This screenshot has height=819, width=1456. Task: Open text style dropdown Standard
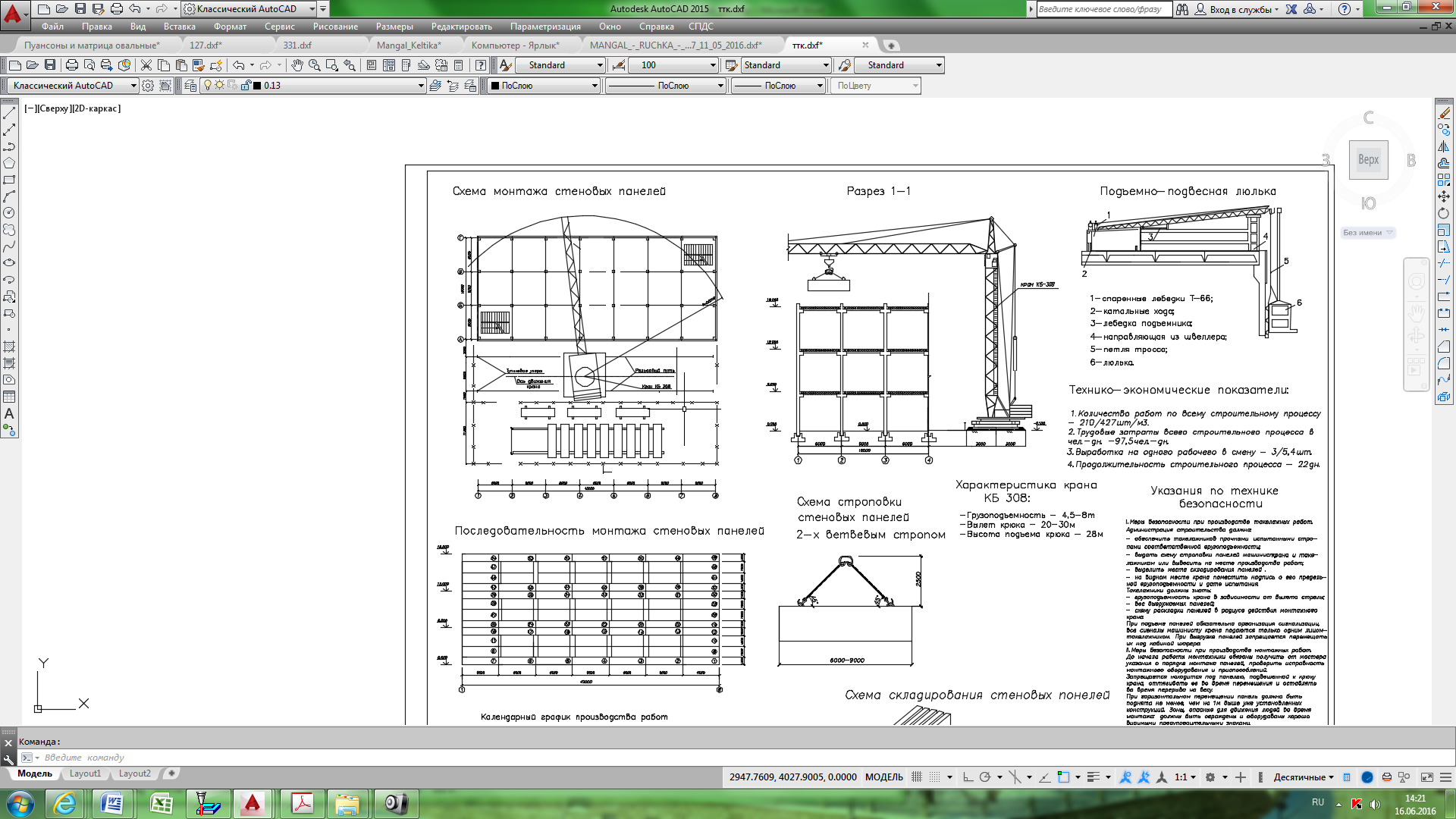coord(560,65)
